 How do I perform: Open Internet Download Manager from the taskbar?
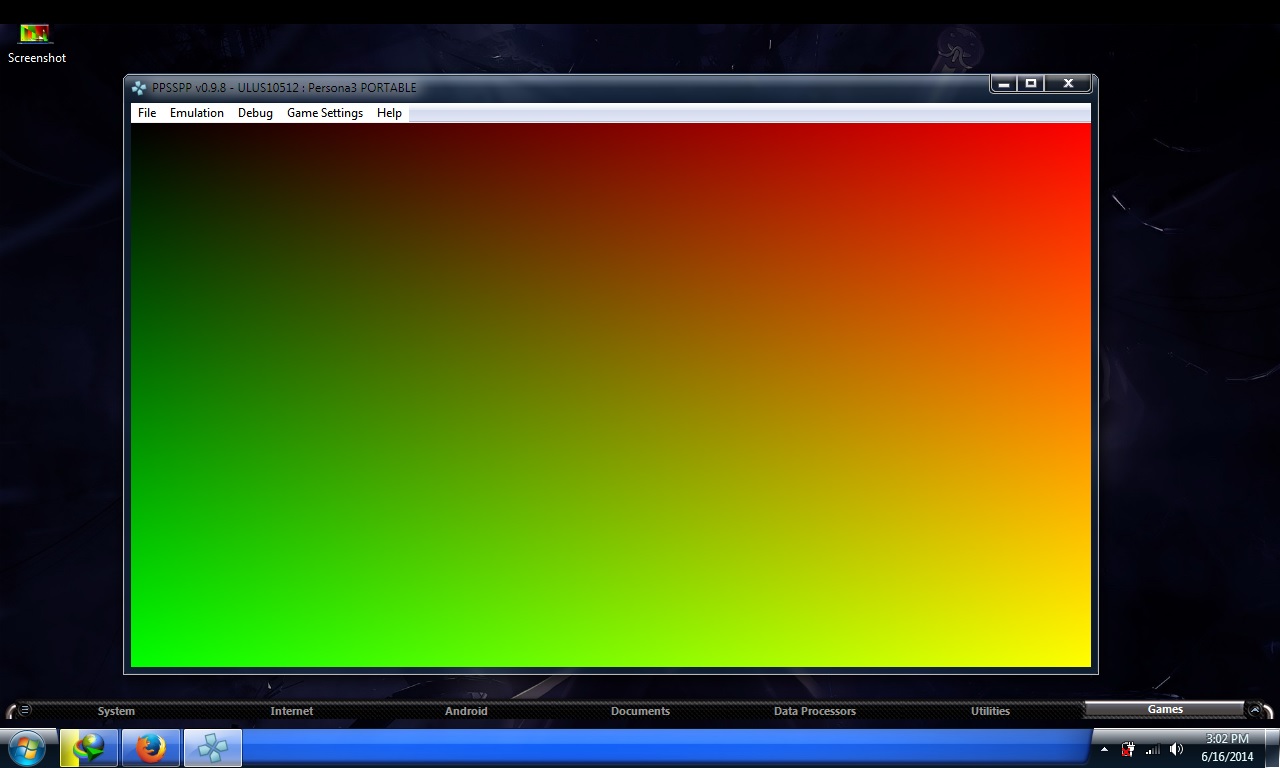pos(89,747)
